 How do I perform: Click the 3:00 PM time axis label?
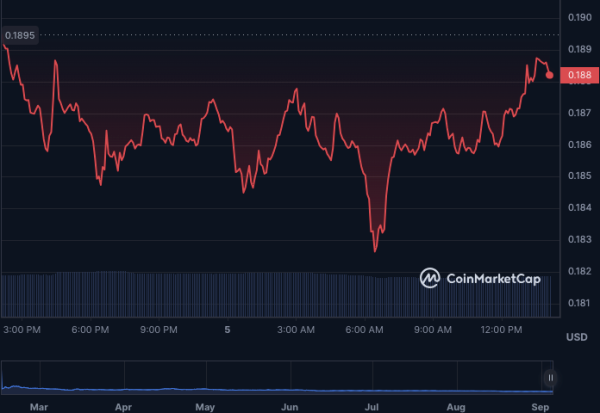click(x=22, y=329)
